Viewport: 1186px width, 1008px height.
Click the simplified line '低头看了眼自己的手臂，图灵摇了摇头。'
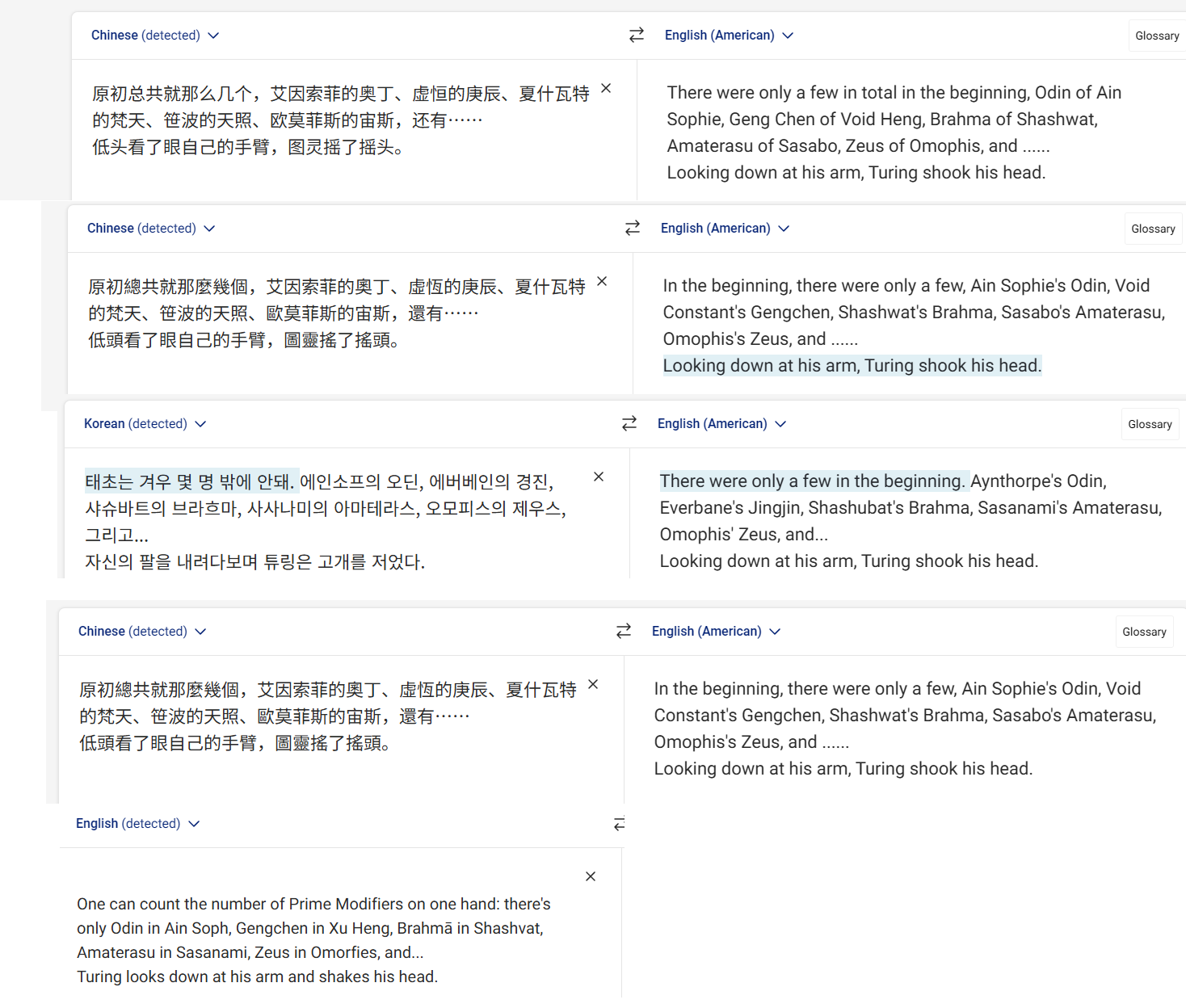(x=248, y=147)
